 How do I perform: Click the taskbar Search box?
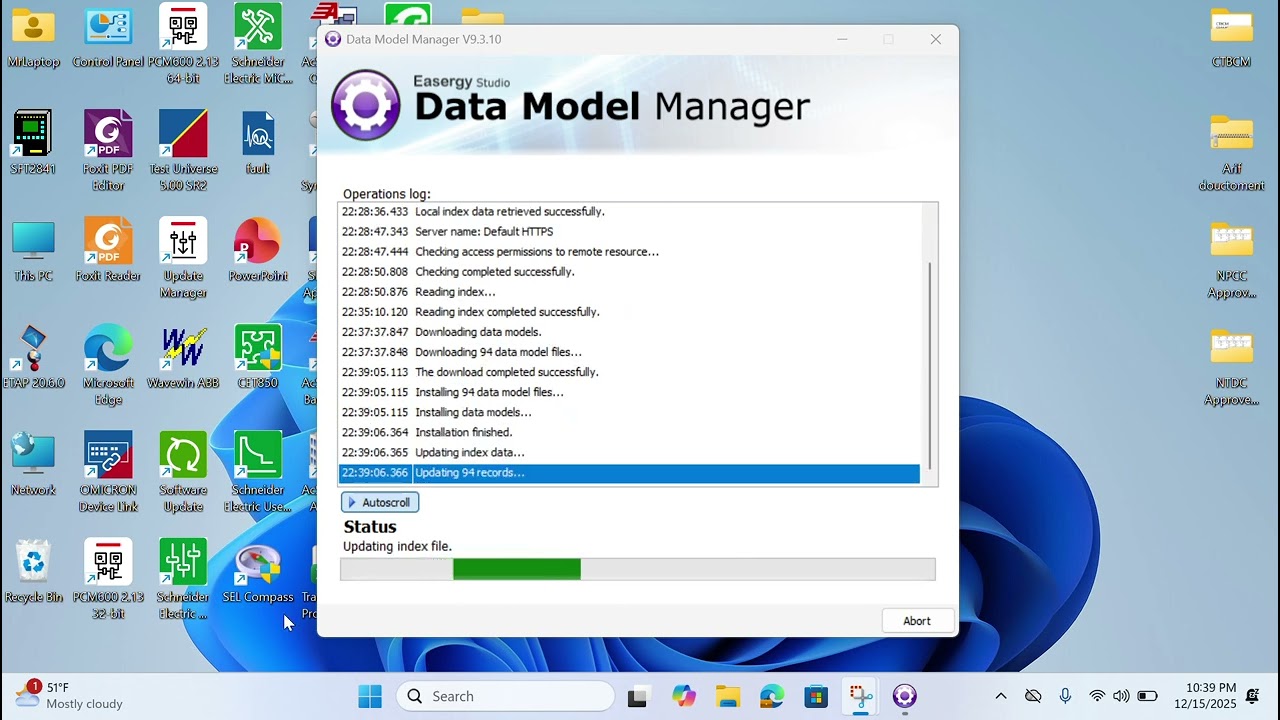(x=505, y=696)
